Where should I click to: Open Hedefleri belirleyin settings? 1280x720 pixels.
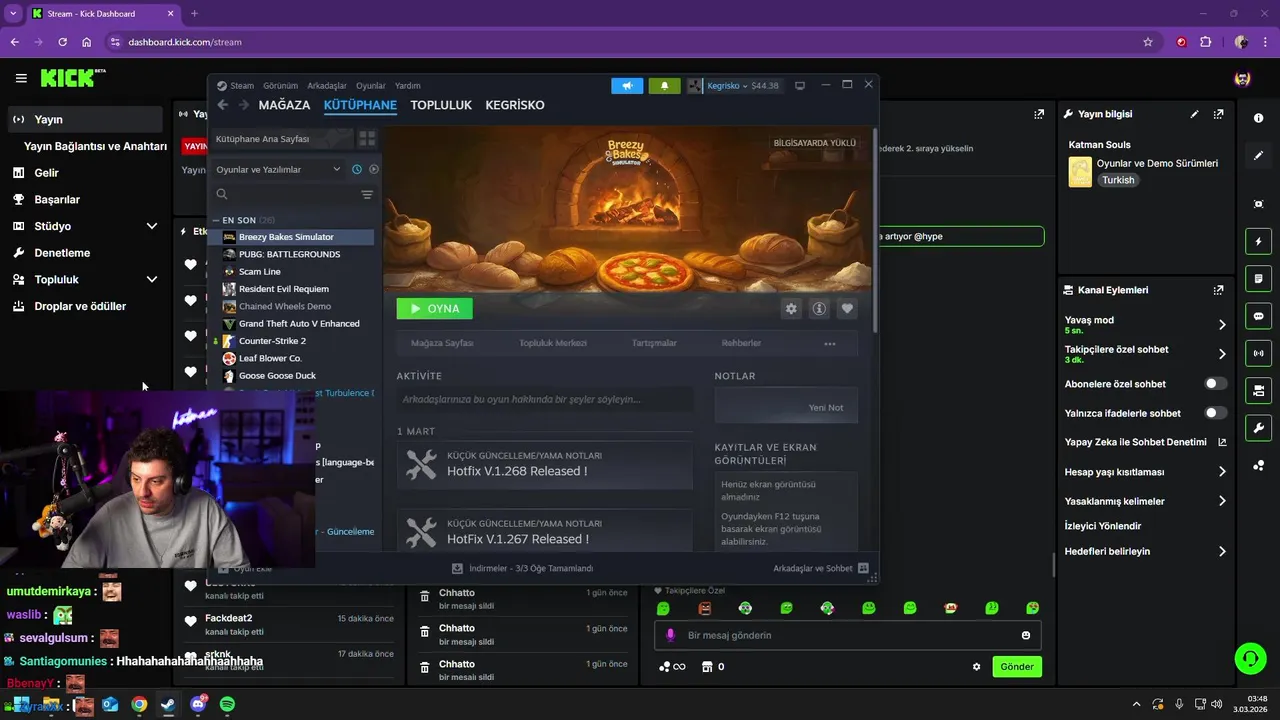click(1145, 551)
